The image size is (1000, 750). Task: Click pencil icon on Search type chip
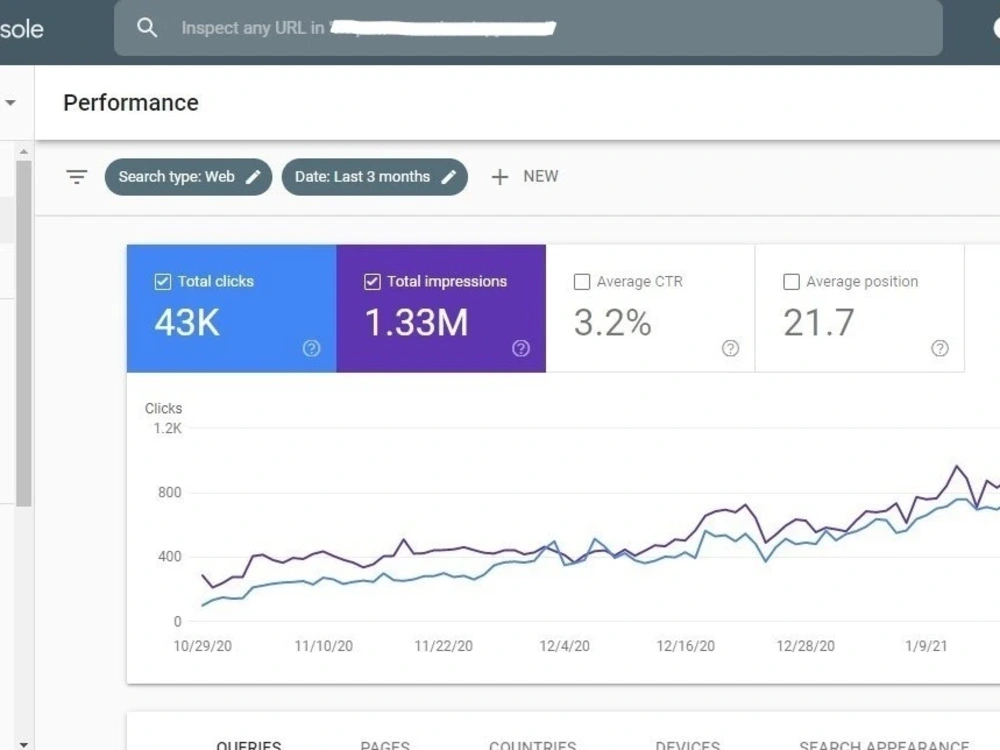coord(253,177)
